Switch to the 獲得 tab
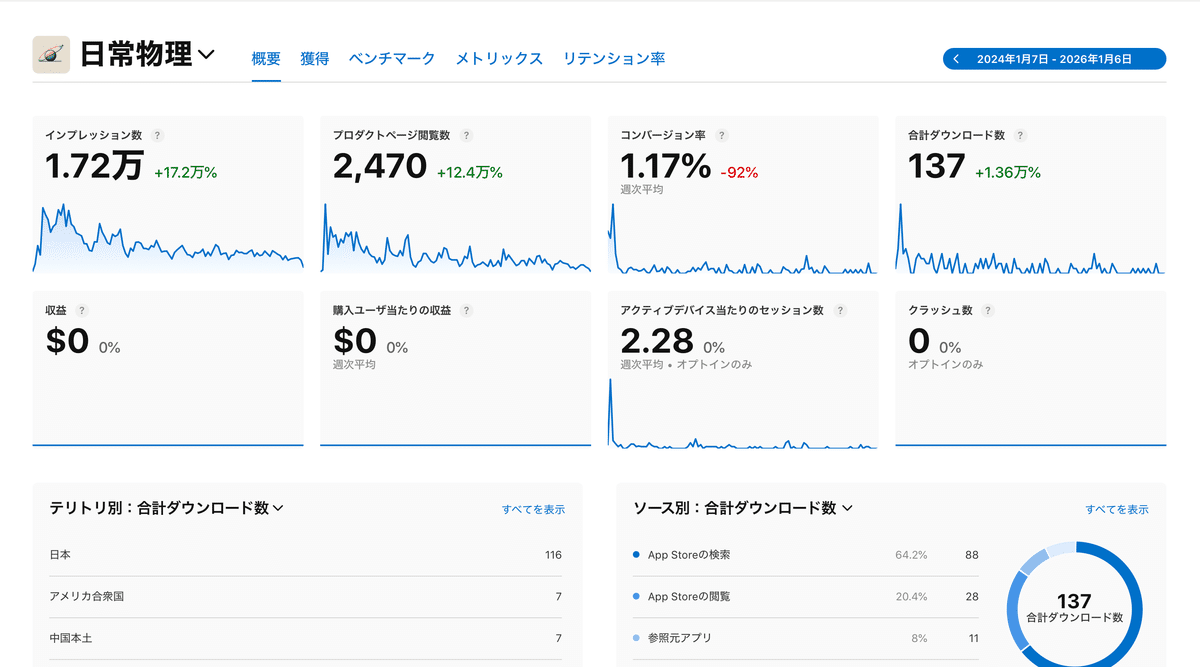 click(x=315, y=58)
